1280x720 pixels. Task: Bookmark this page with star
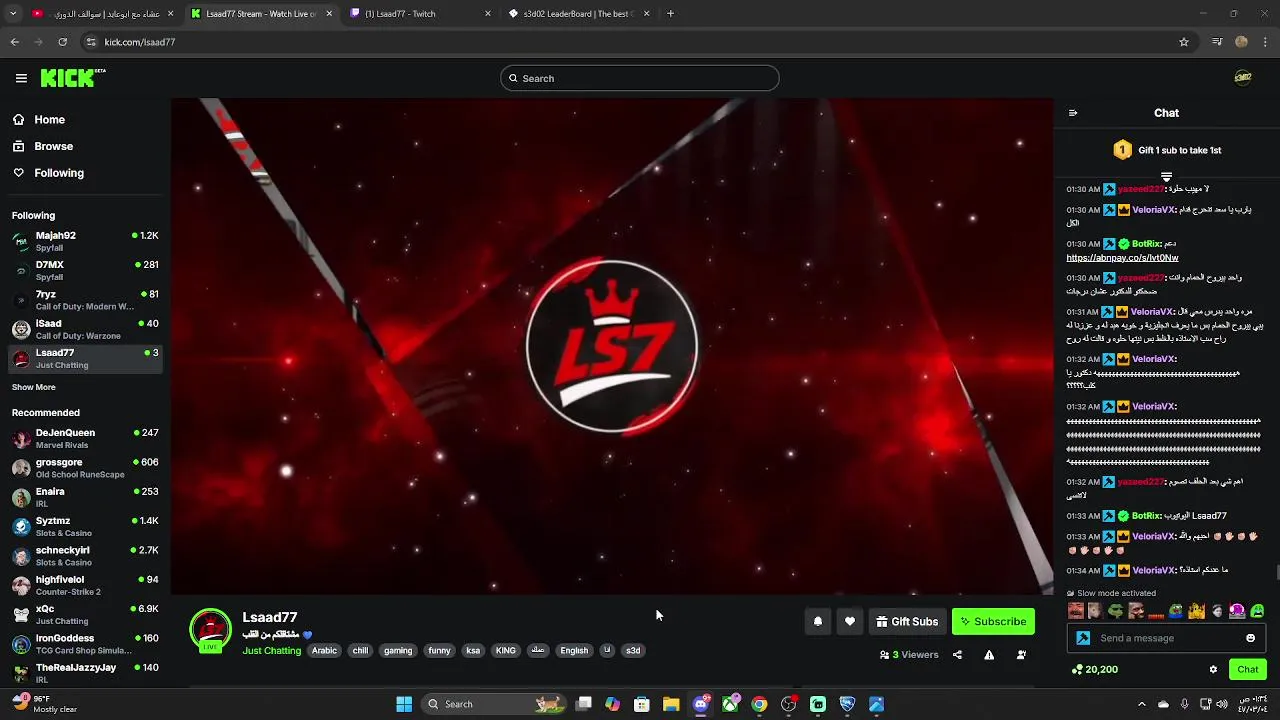coord(1184,42)
